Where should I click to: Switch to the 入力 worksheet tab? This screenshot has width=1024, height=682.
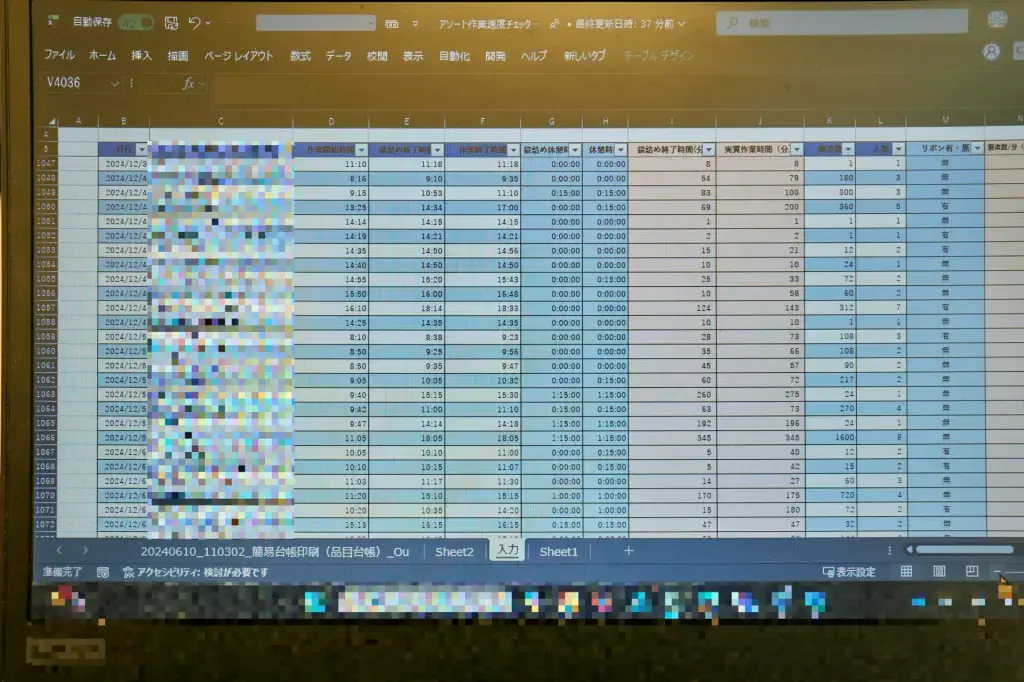(x=507, y=550)
